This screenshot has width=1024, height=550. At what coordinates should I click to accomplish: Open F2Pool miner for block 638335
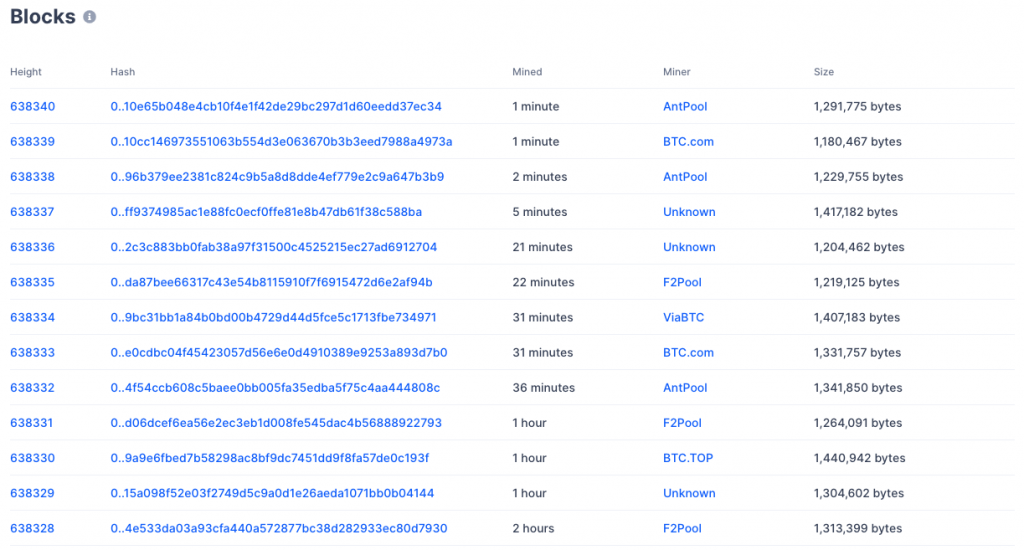[682, 283]
